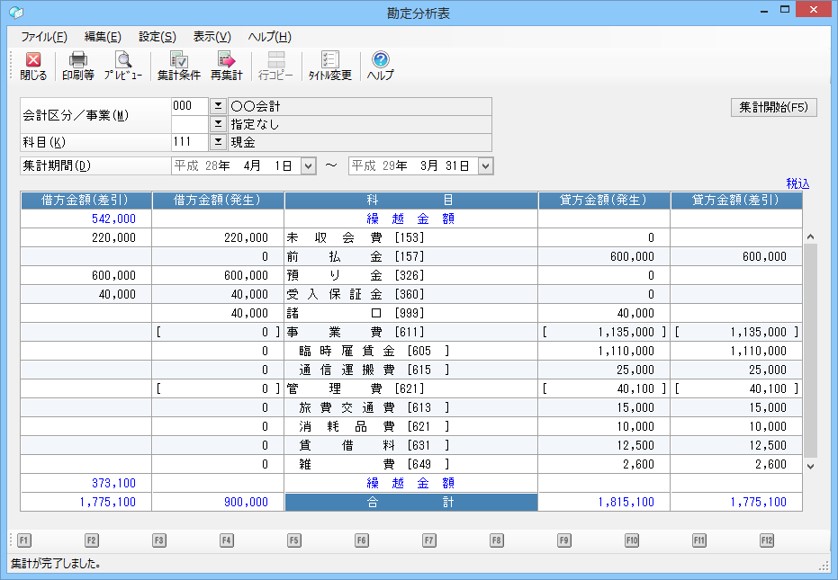Open the 表示(V) menu
838x580 pixels.
click(x=211, y=37)
